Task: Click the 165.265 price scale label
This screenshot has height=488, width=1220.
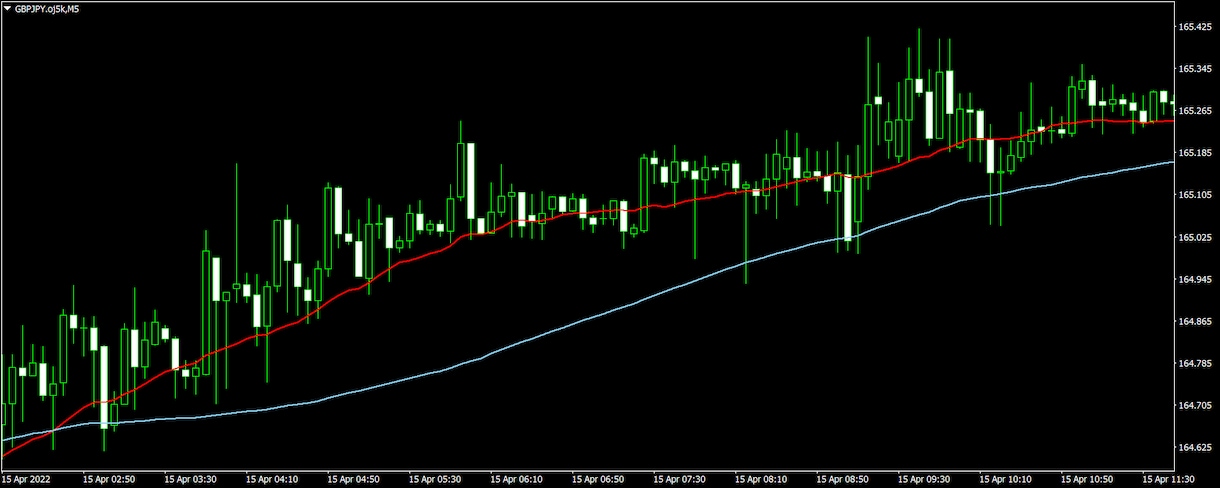Action: [1195, 111]
